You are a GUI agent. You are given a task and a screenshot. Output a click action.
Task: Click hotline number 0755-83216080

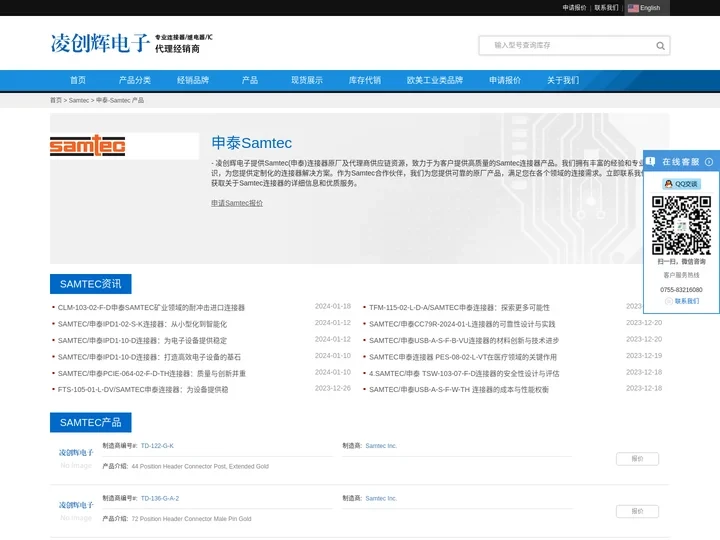tap(681, 290)
